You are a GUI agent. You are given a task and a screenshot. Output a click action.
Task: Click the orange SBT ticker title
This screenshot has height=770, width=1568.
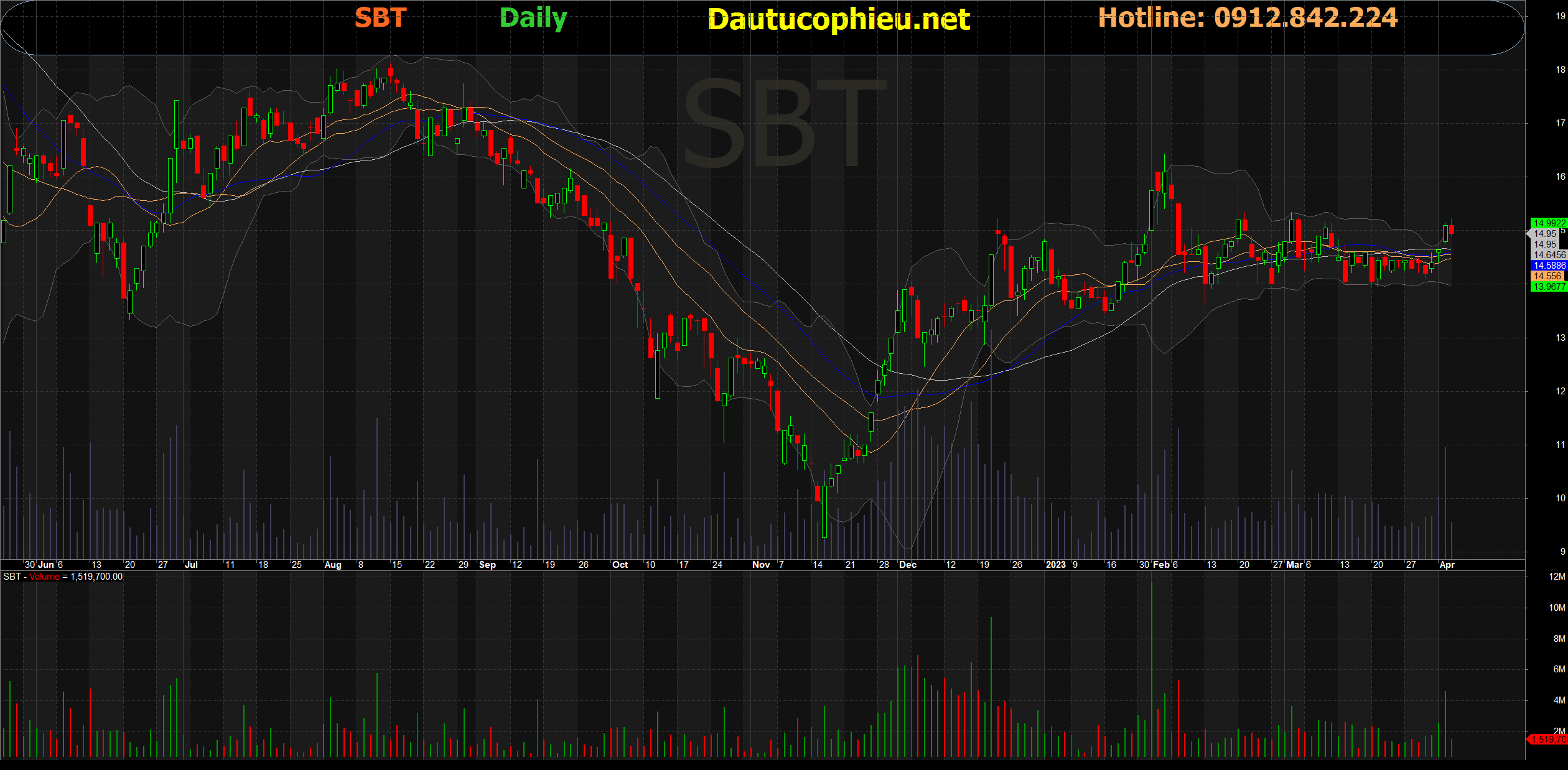tap(380, 18)
